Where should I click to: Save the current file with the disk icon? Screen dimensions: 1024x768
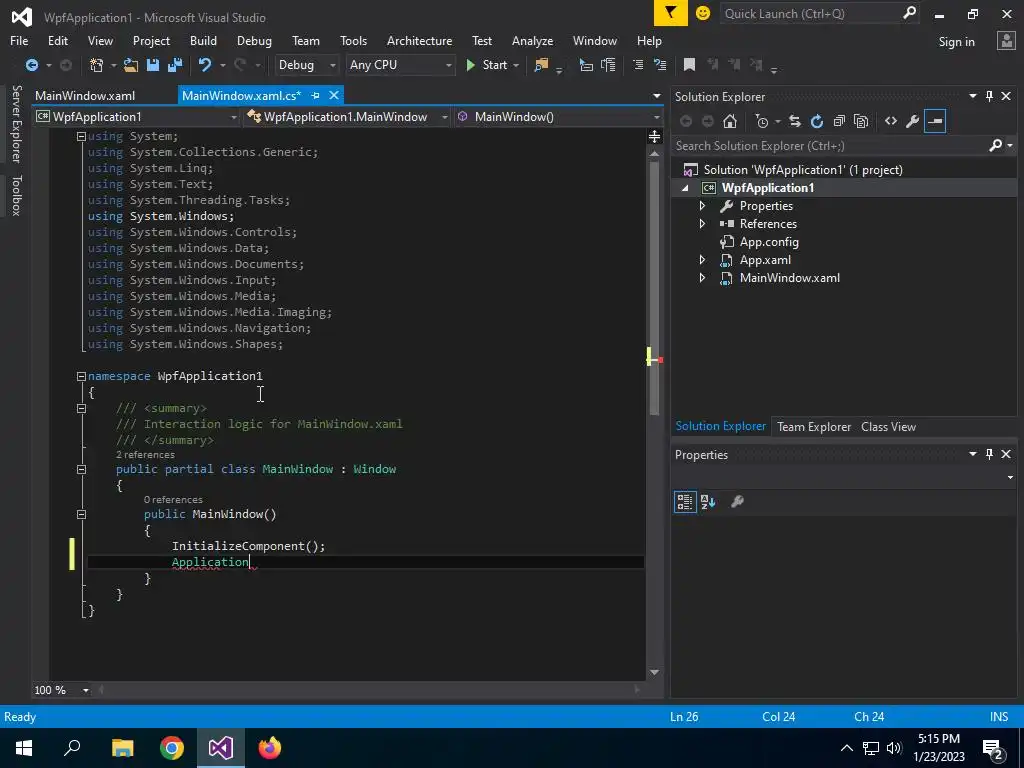click(x=153, y=65)
